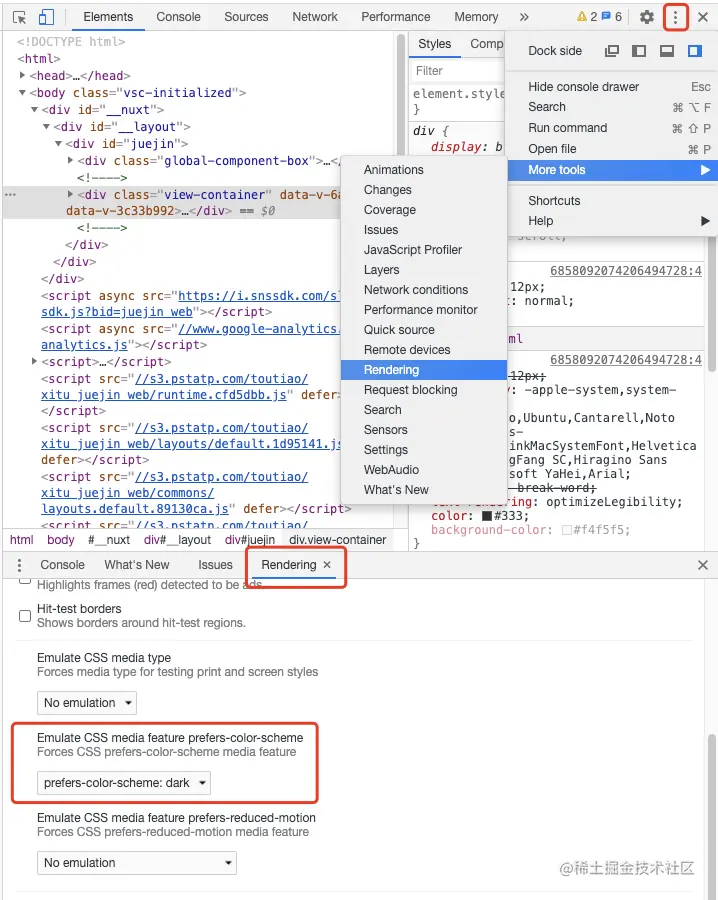This screenshot has height=900, width=718.
Task: Select Hide console drawer menu item
Action: (x=612, y=87)
